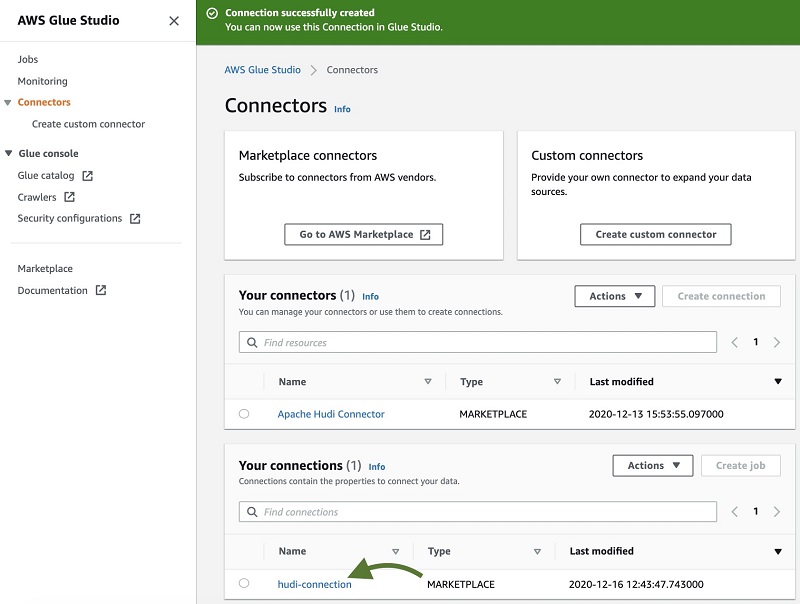The image size is (800, 604).
Task: Open Documentation in the sidebar
Action: coord(53,290)
